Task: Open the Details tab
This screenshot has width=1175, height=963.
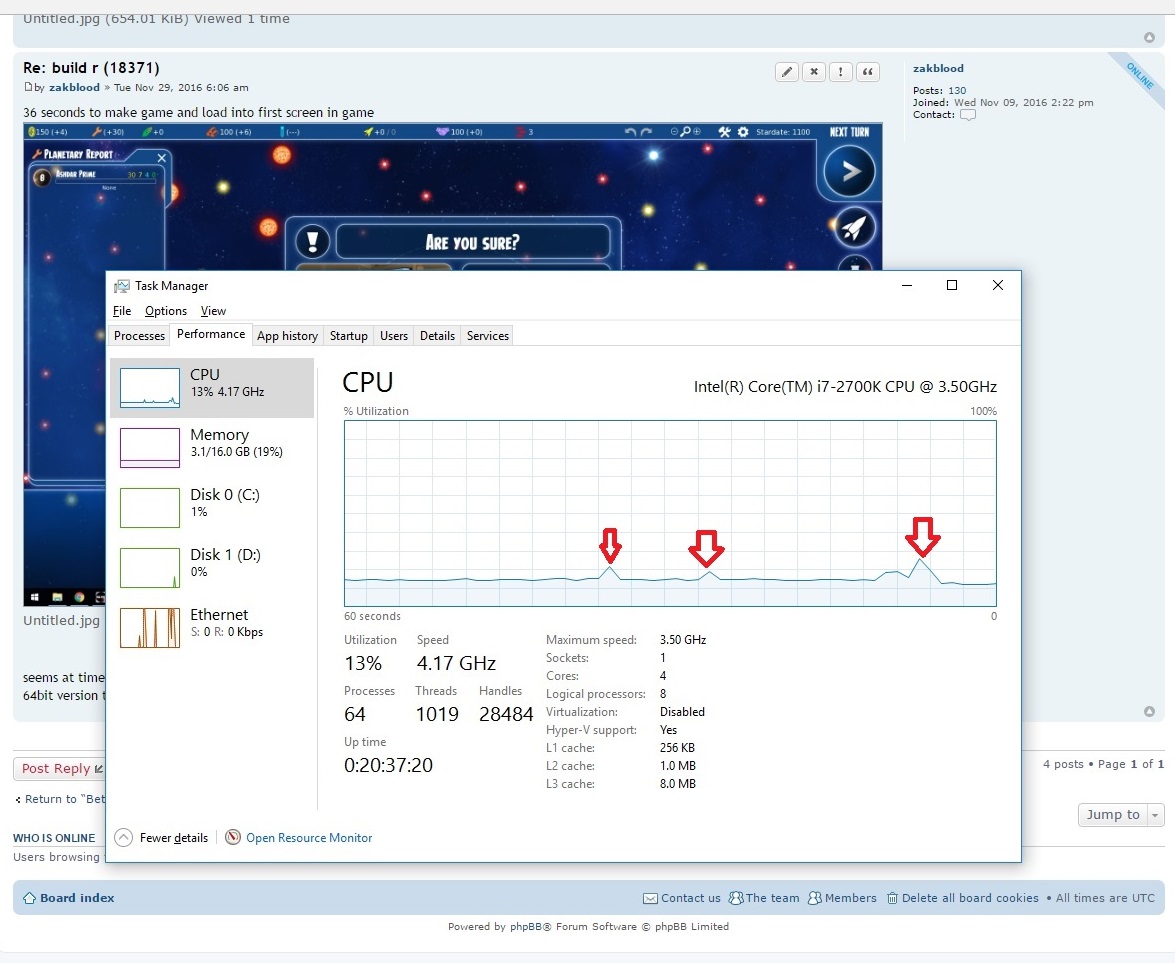Action: 437,336
